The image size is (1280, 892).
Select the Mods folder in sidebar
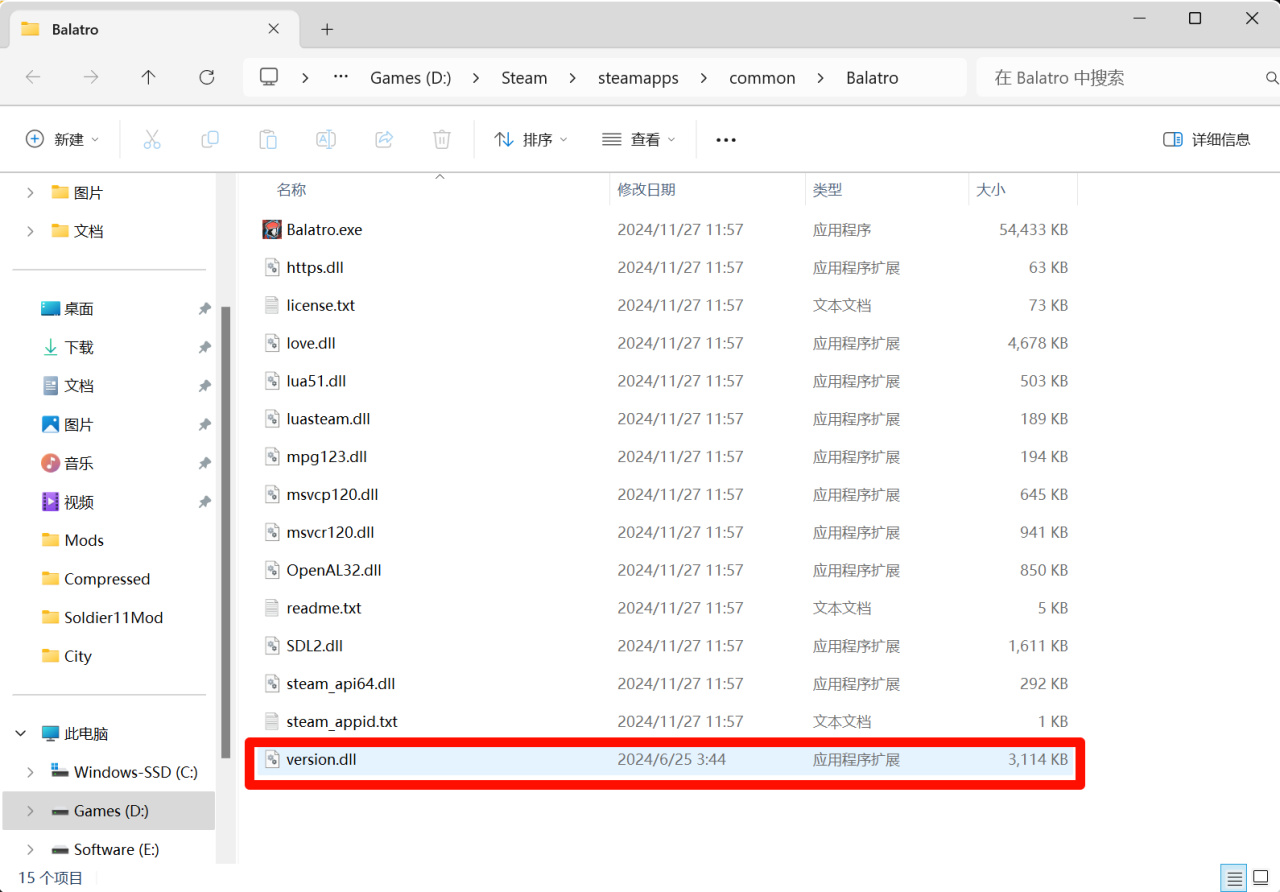(x=84, y=541)
